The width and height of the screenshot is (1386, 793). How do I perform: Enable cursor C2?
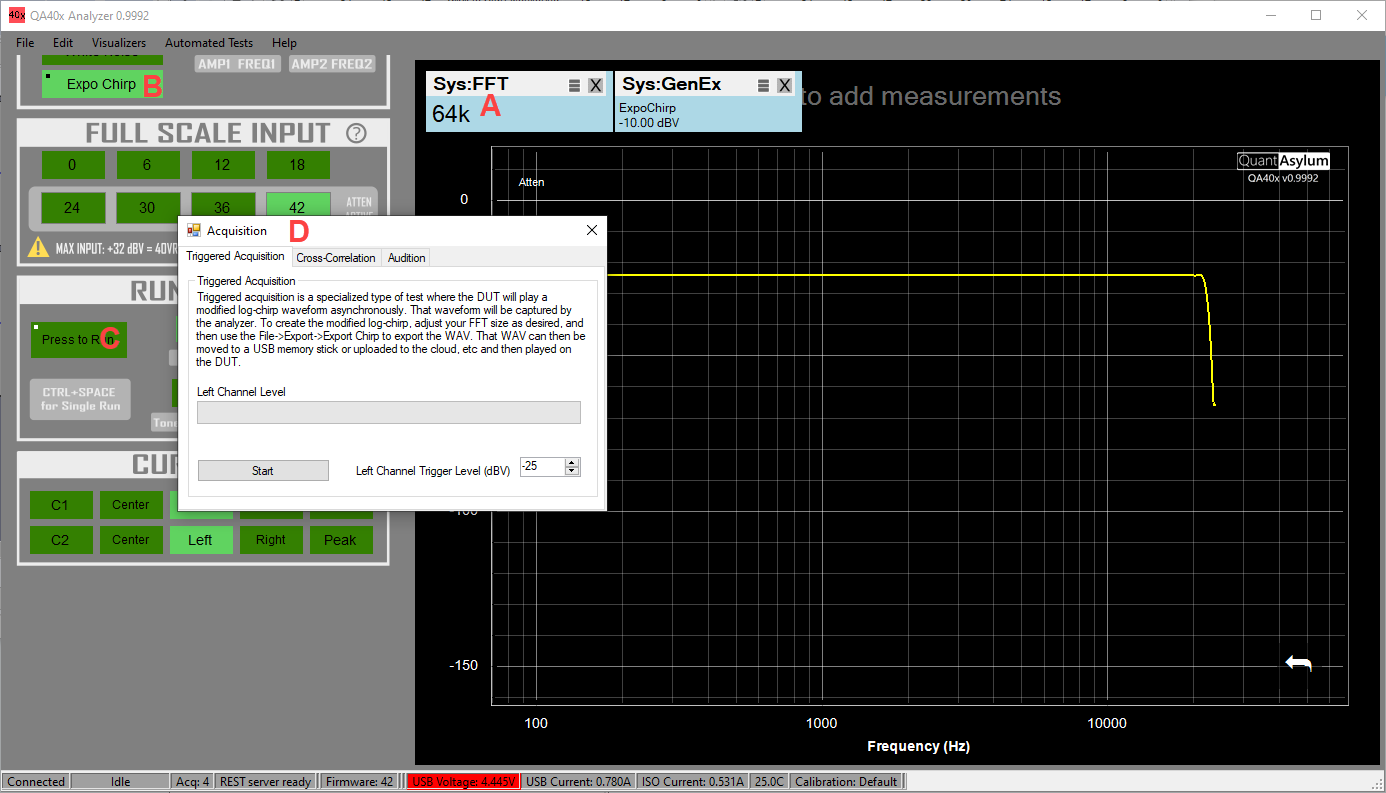(x=61, y=540)
